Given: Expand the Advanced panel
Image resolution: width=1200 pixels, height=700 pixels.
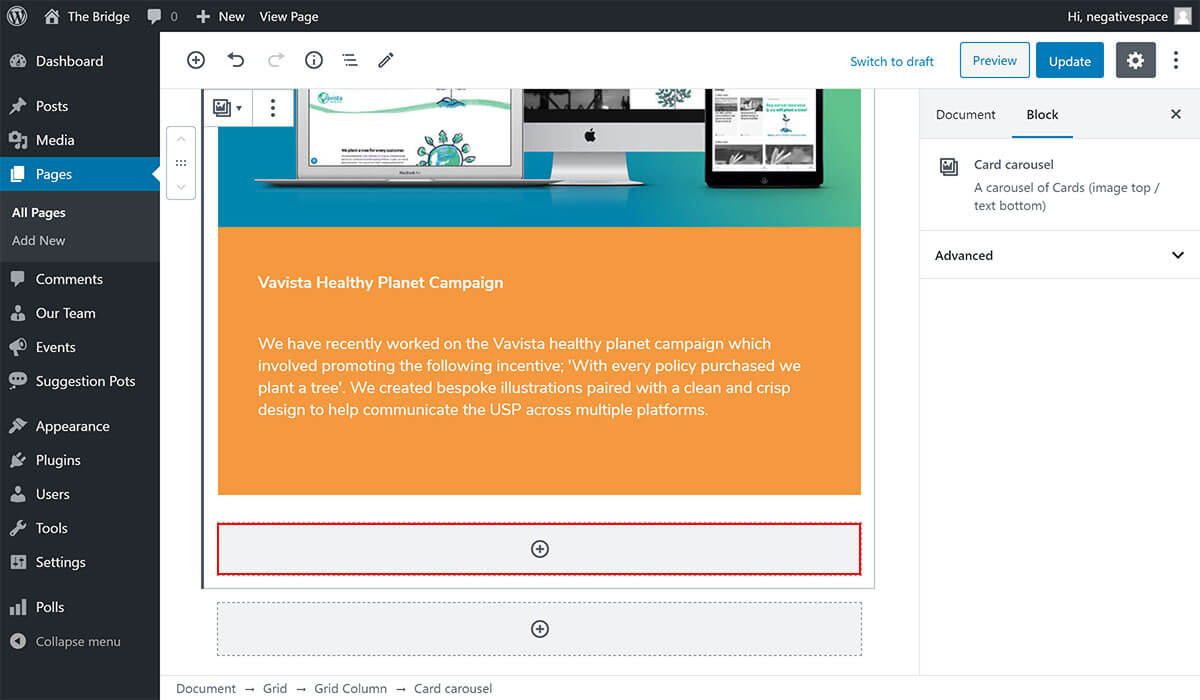Looking at the screenshot, I should tap(1059, 255).
